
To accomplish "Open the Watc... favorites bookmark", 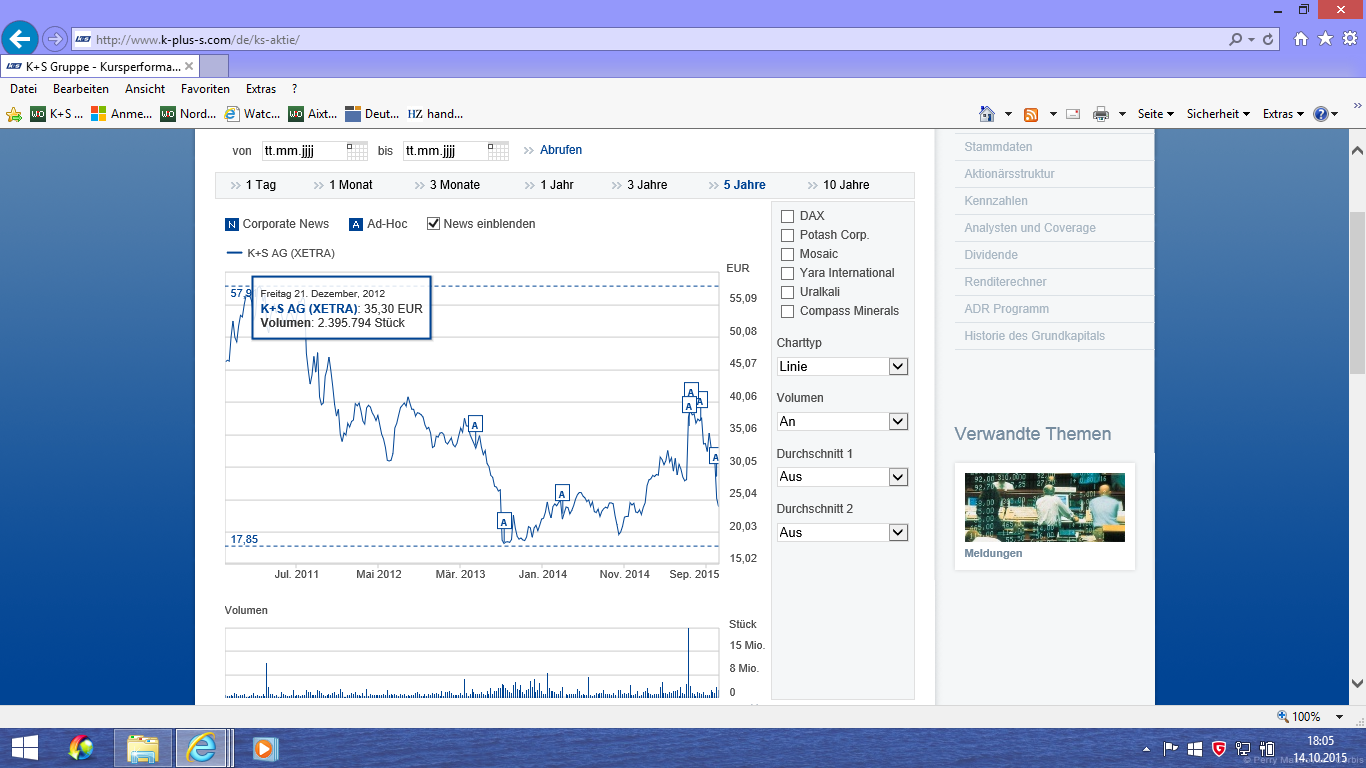I will click(253, 114).
